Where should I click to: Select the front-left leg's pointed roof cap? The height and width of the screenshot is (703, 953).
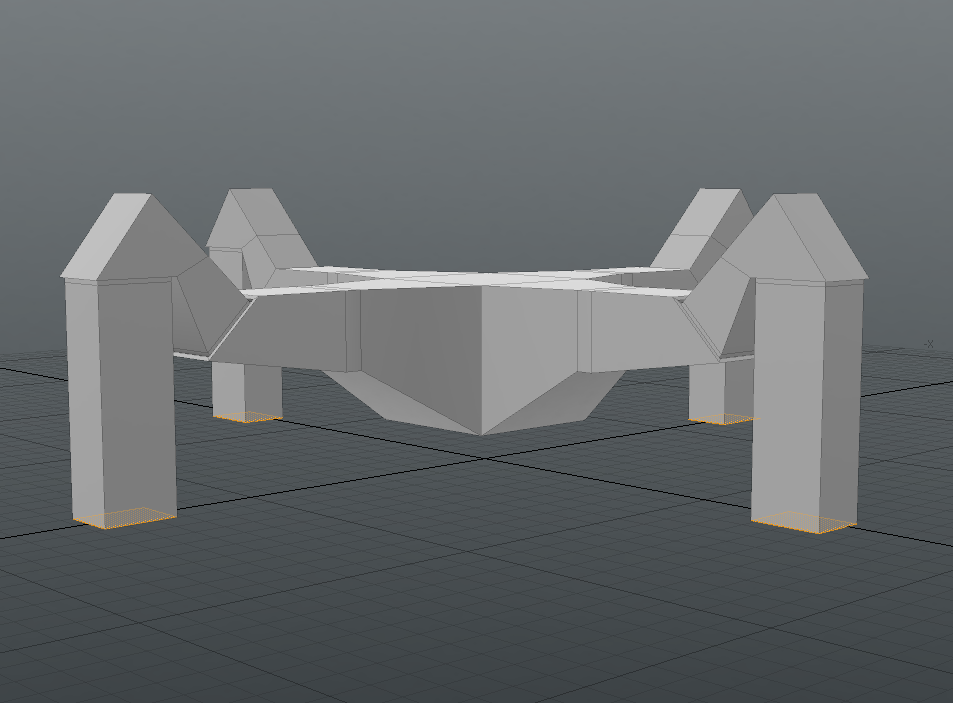click(x=137, y=237)
